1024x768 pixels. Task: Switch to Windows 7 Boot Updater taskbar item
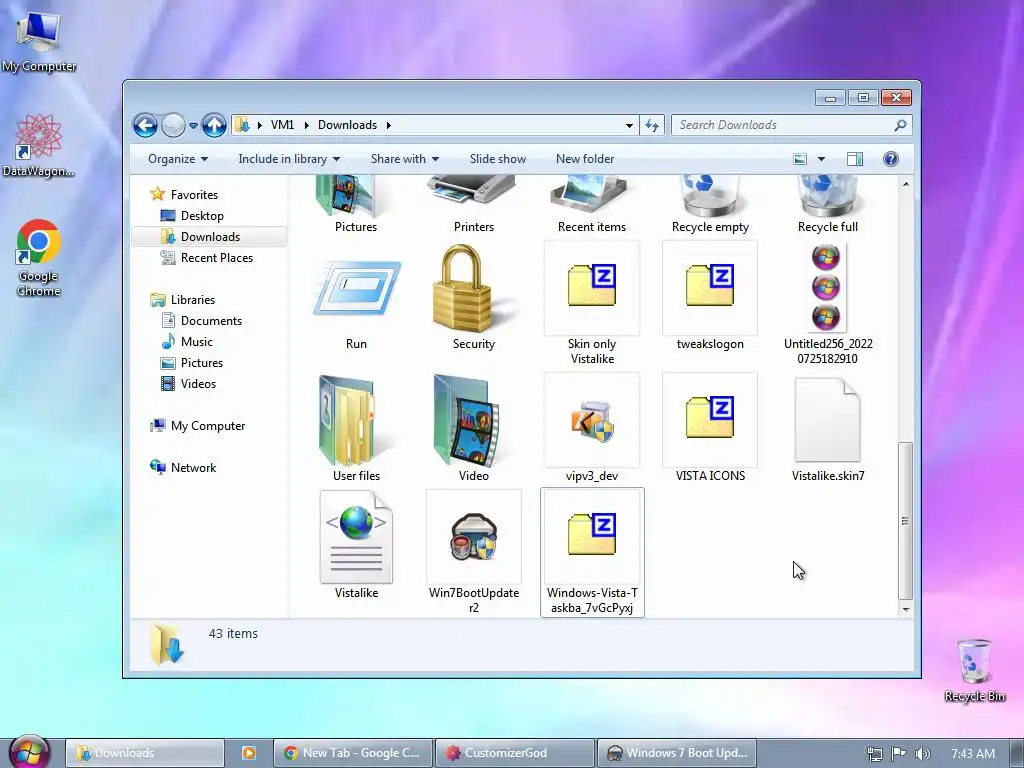[677, 753]
